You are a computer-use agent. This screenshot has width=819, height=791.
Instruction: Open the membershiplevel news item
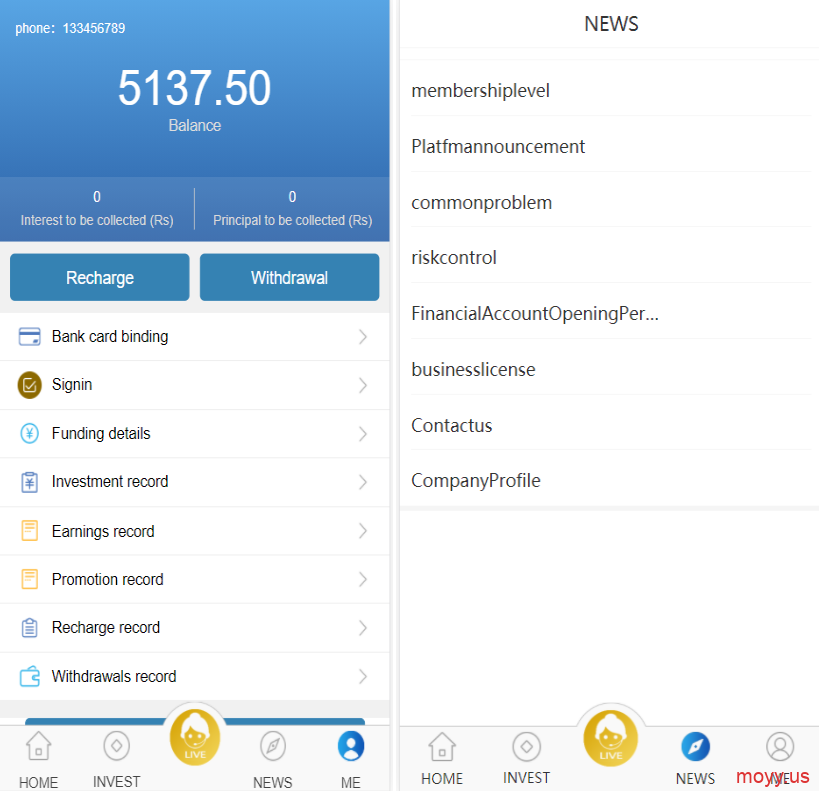coord(611,90)
